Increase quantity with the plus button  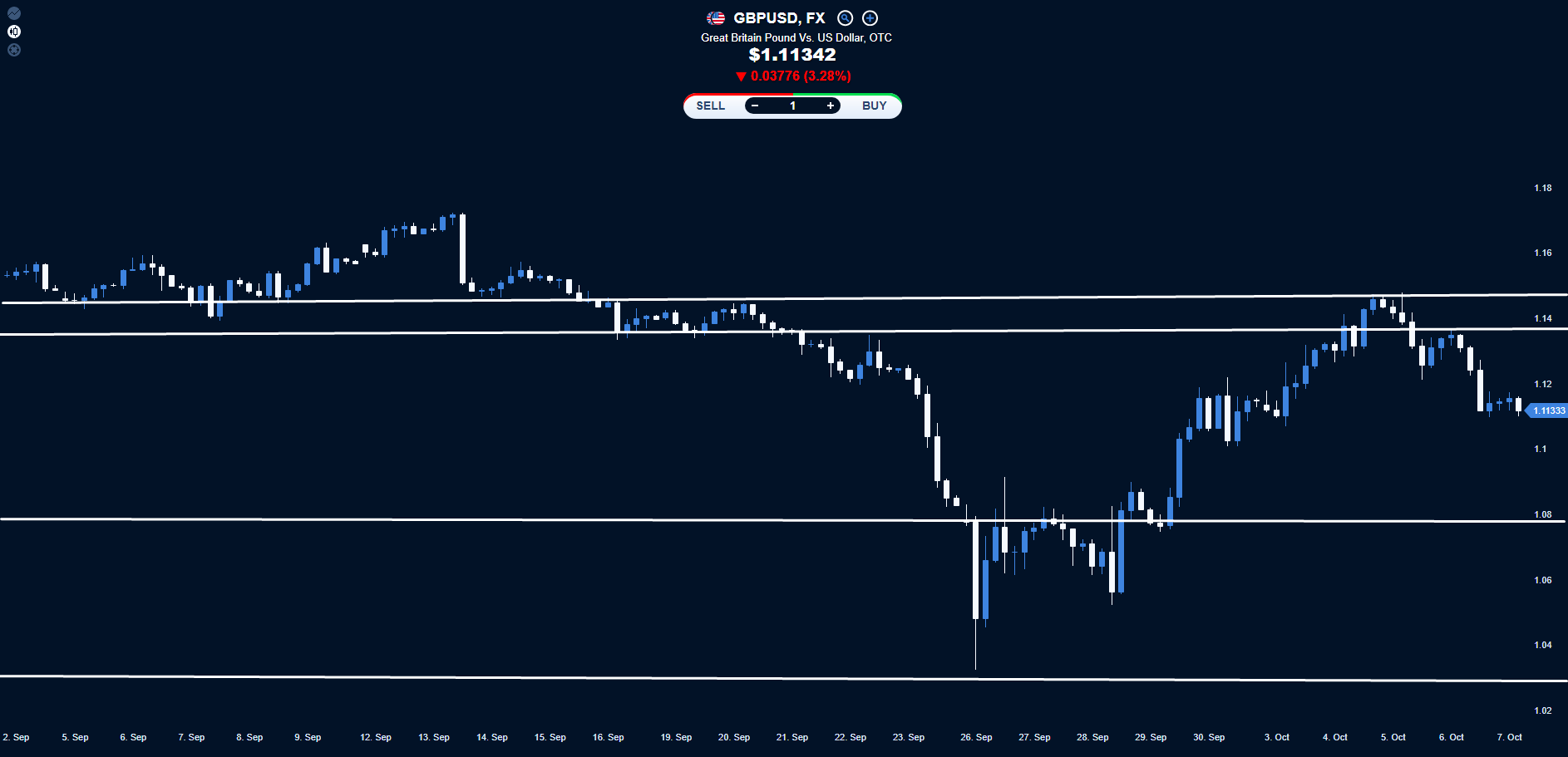pos(830,106)
